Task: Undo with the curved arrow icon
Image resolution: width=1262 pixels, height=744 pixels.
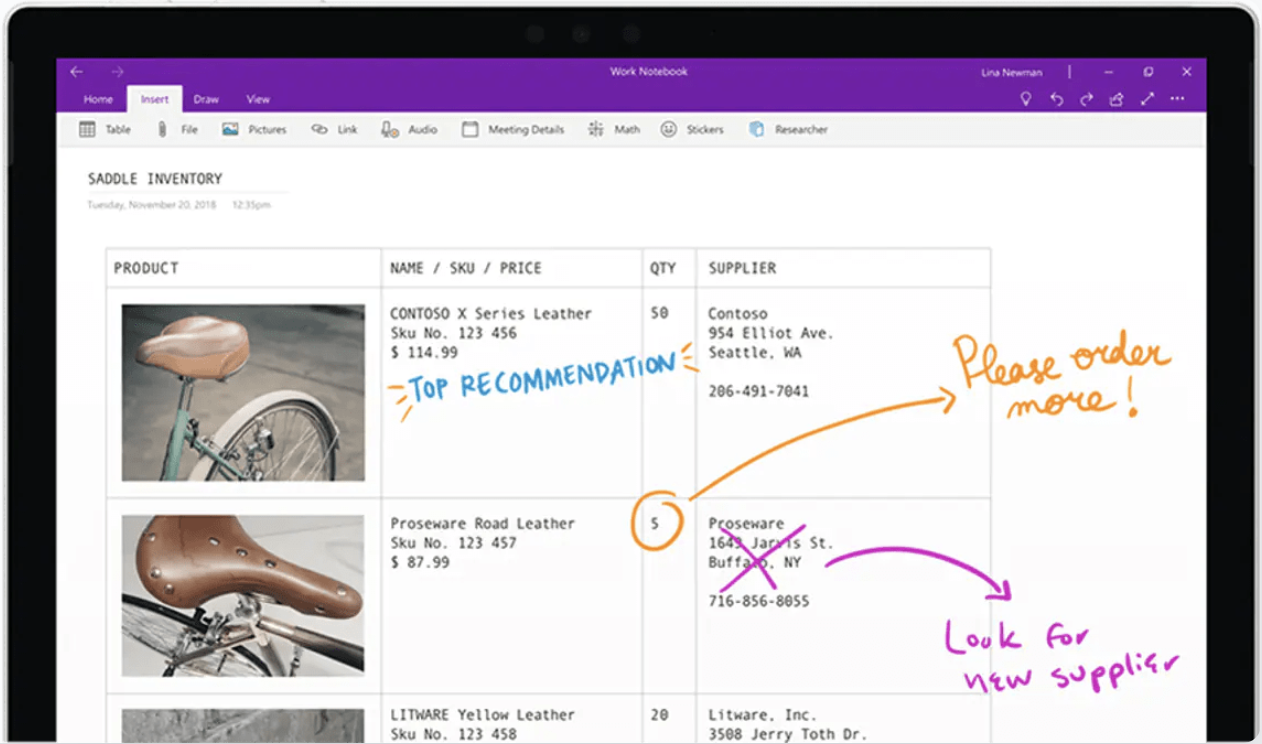Action: 1056,99
